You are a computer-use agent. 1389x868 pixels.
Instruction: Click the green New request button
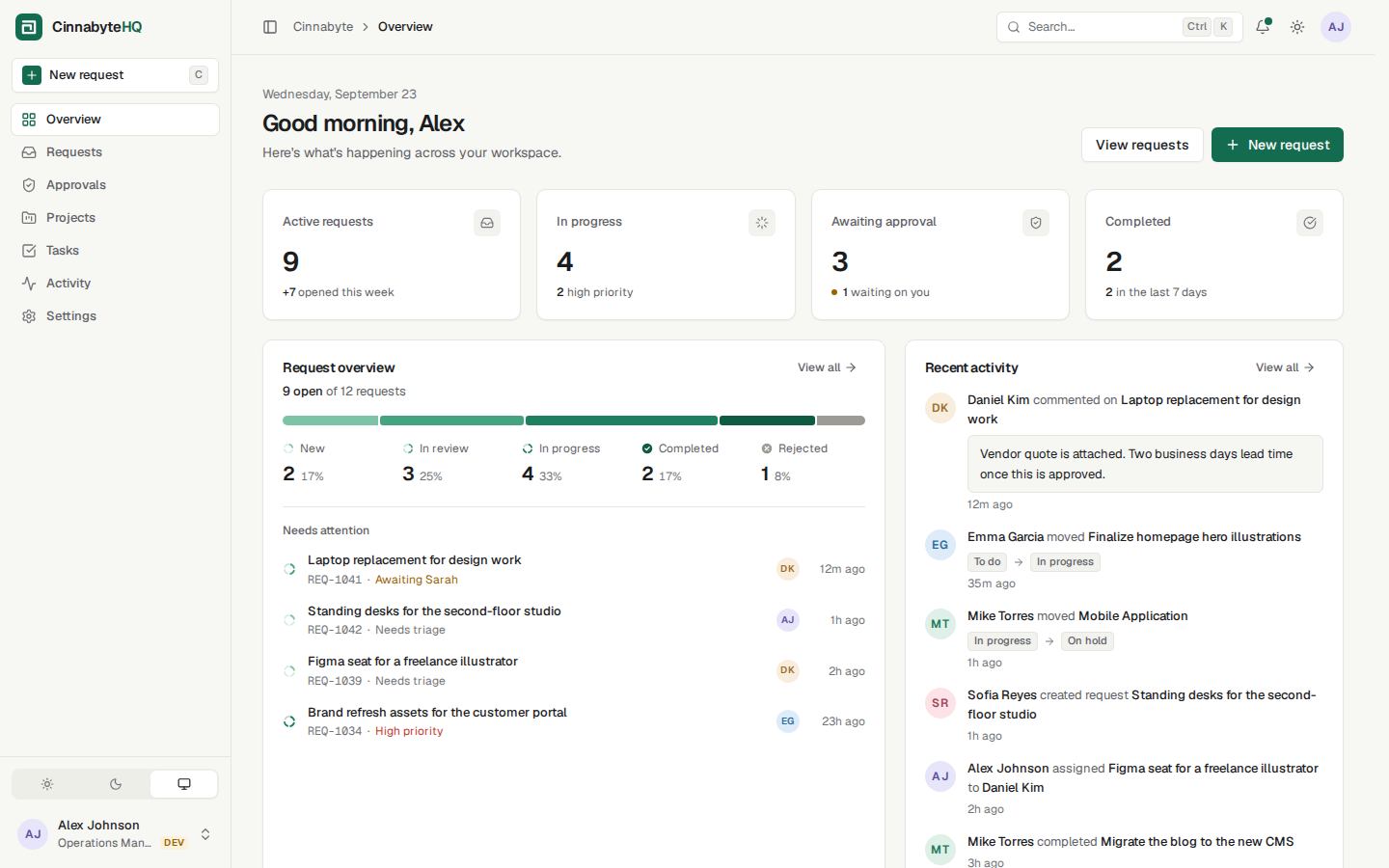coord(1277,145)
